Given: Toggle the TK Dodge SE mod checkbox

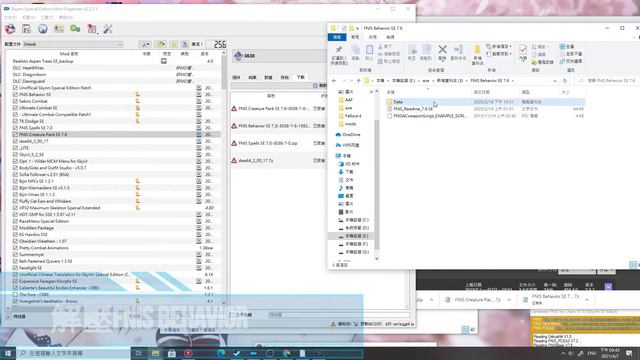Looking at the screenshot, I should 15,121.
